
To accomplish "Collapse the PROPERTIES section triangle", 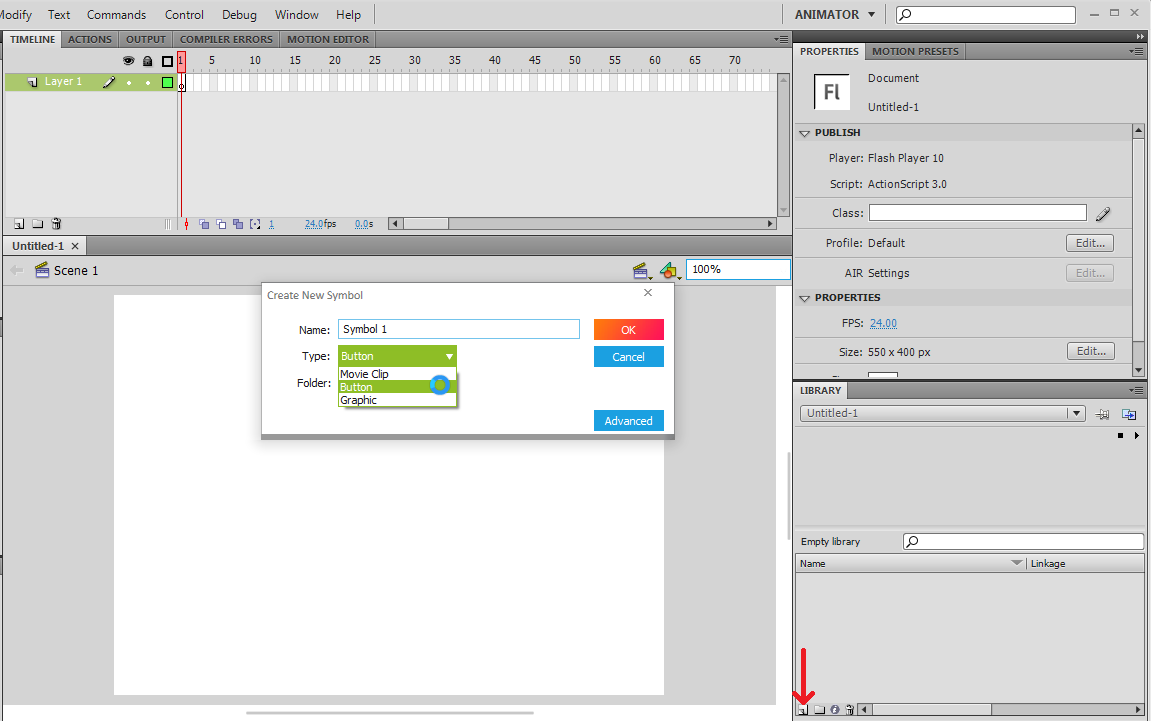I will point(805,298).
